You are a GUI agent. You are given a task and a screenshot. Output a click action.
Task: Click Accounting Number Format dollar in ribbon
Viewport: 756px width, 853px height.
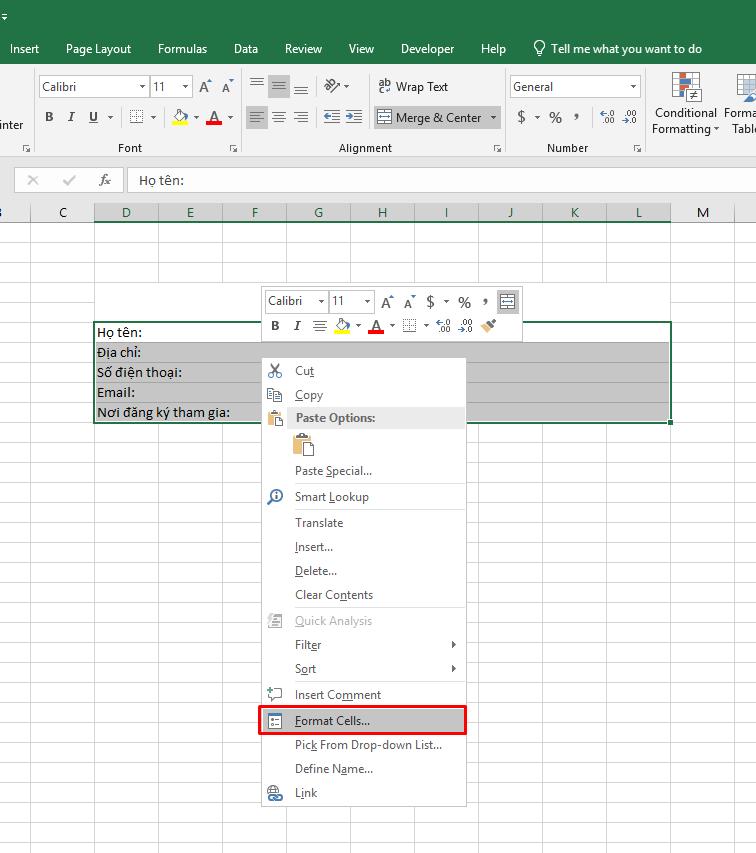click(522, 117)
